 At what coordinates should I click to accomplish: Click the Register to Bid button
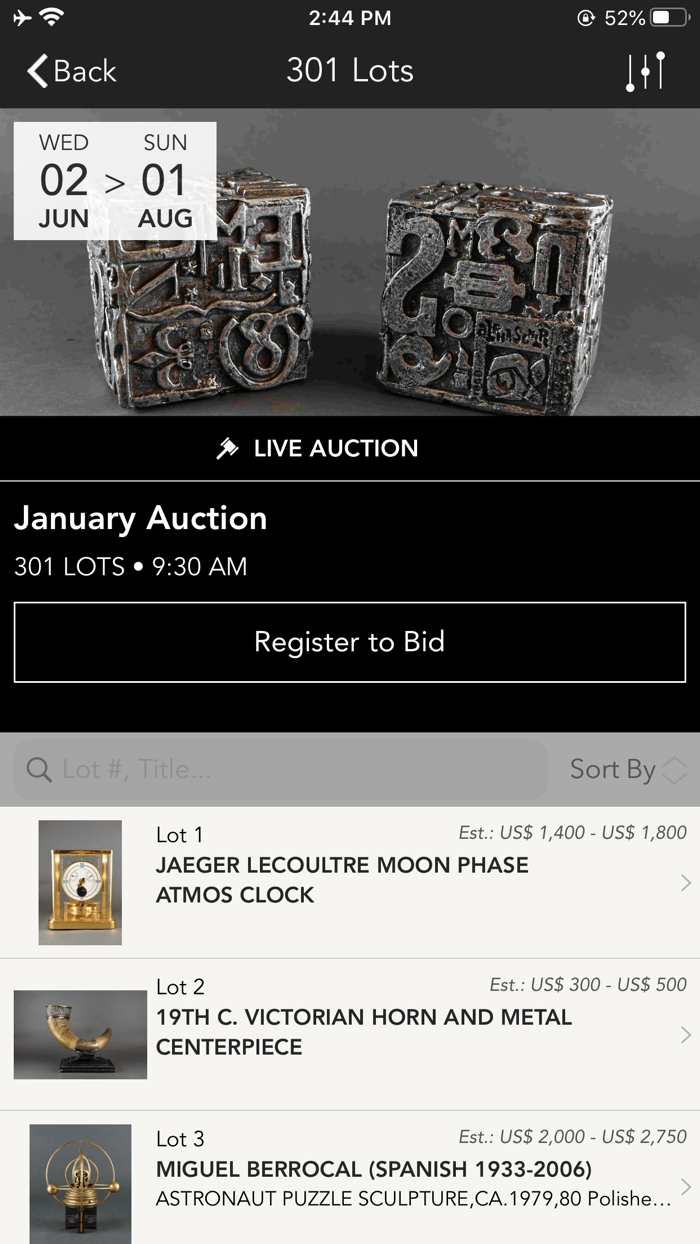[350, 641]
